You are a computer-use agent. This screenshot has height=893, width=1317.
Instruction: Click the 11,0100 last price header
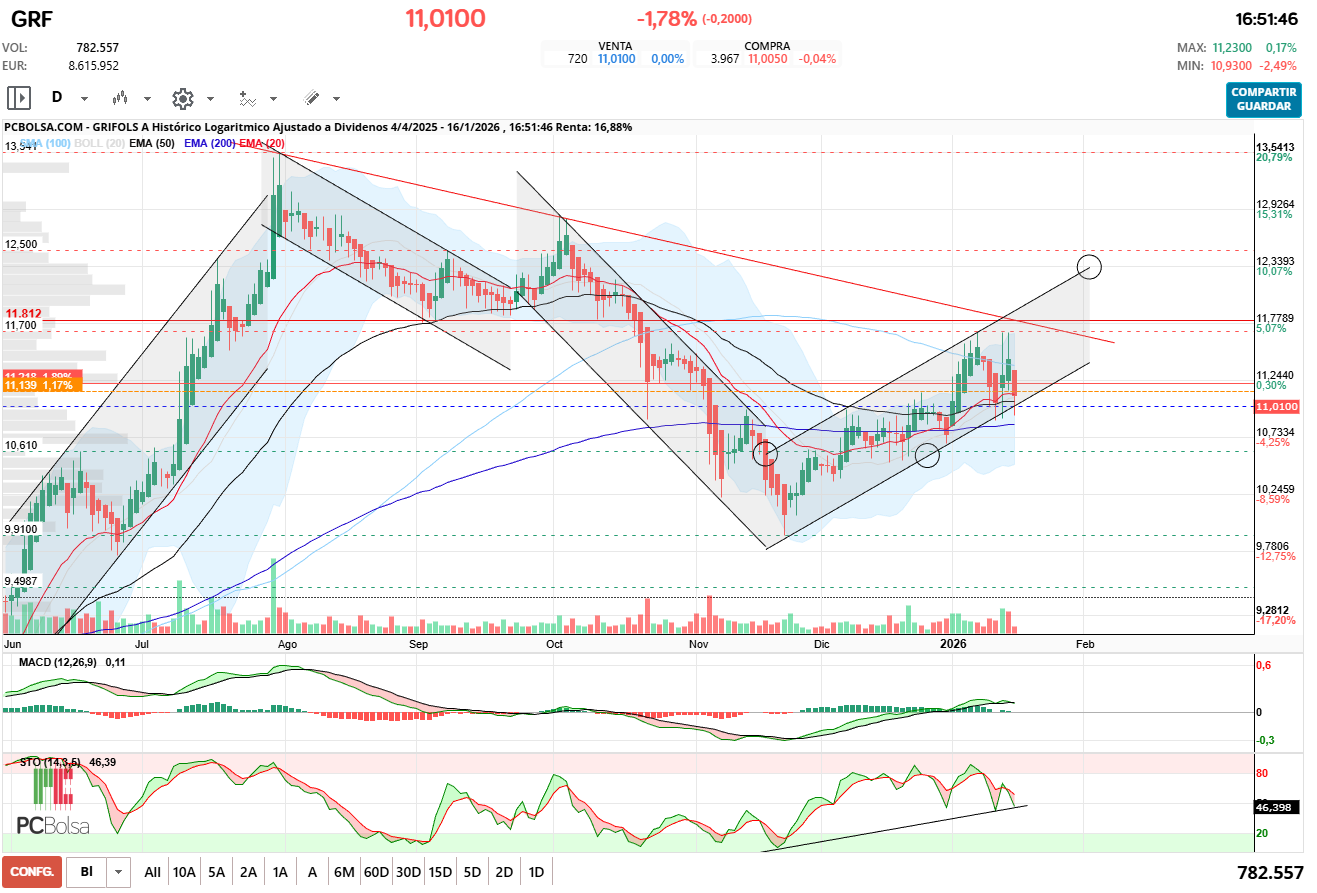coord(445,18)
